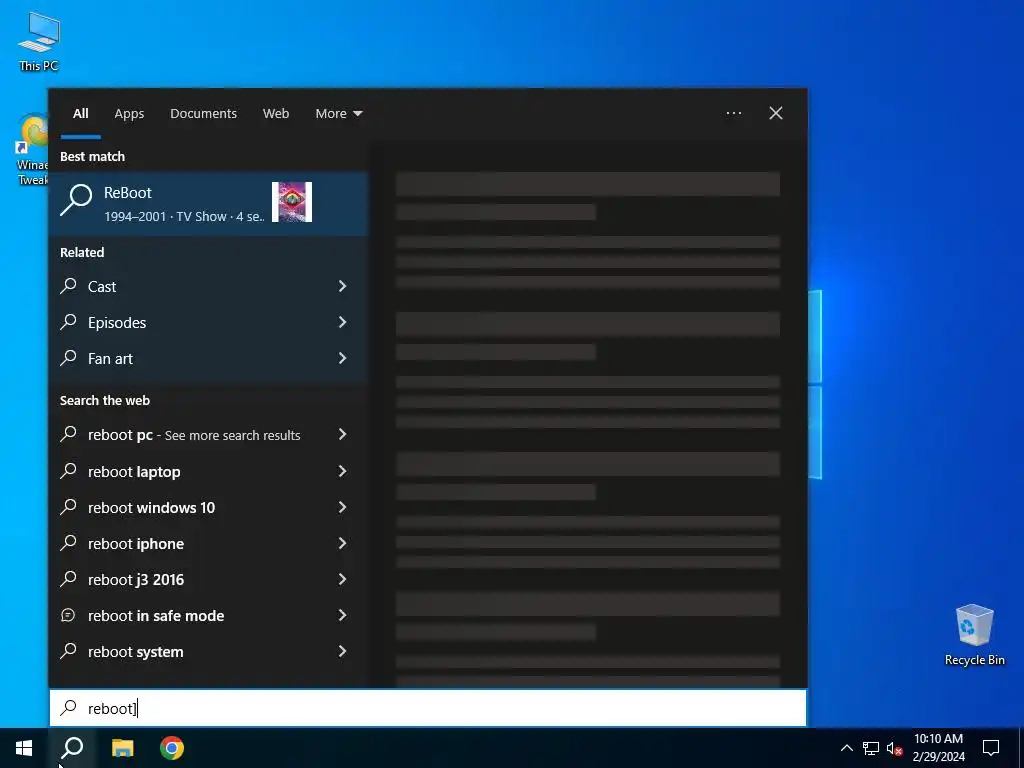
Task: Switch to the Apps tab
Action: pyautogui.click(x=129, y=114)
